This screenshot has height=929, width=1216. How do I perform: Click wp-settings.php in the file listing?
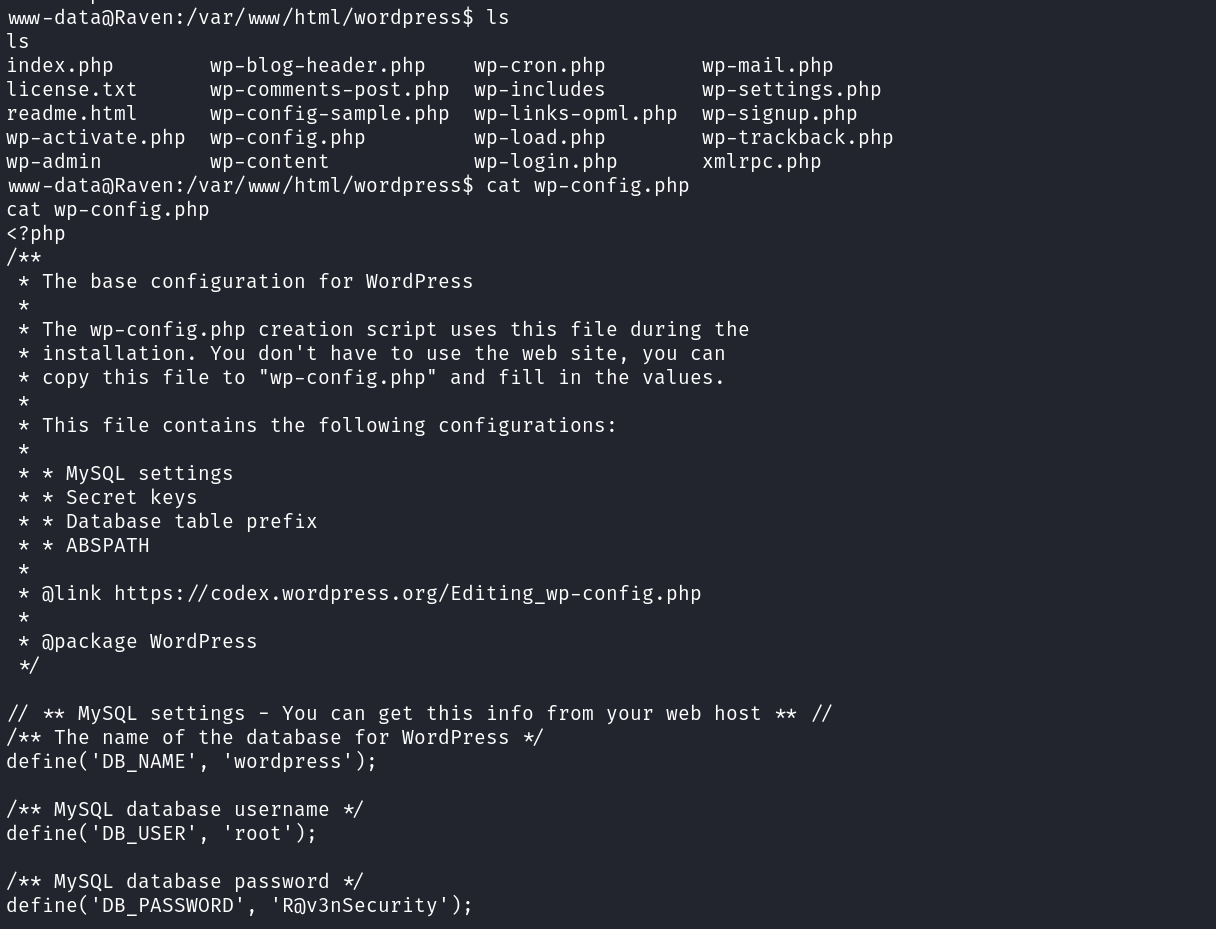[791, 90]
